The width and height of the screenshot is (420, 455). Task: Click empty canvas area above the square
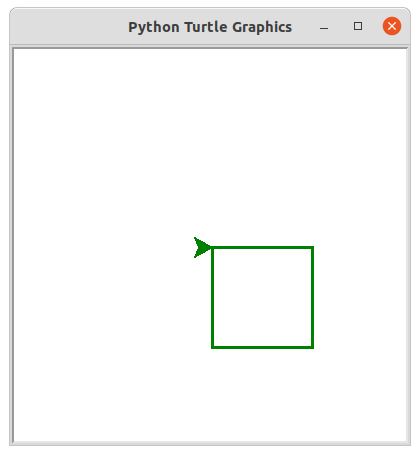coord(262,147)
